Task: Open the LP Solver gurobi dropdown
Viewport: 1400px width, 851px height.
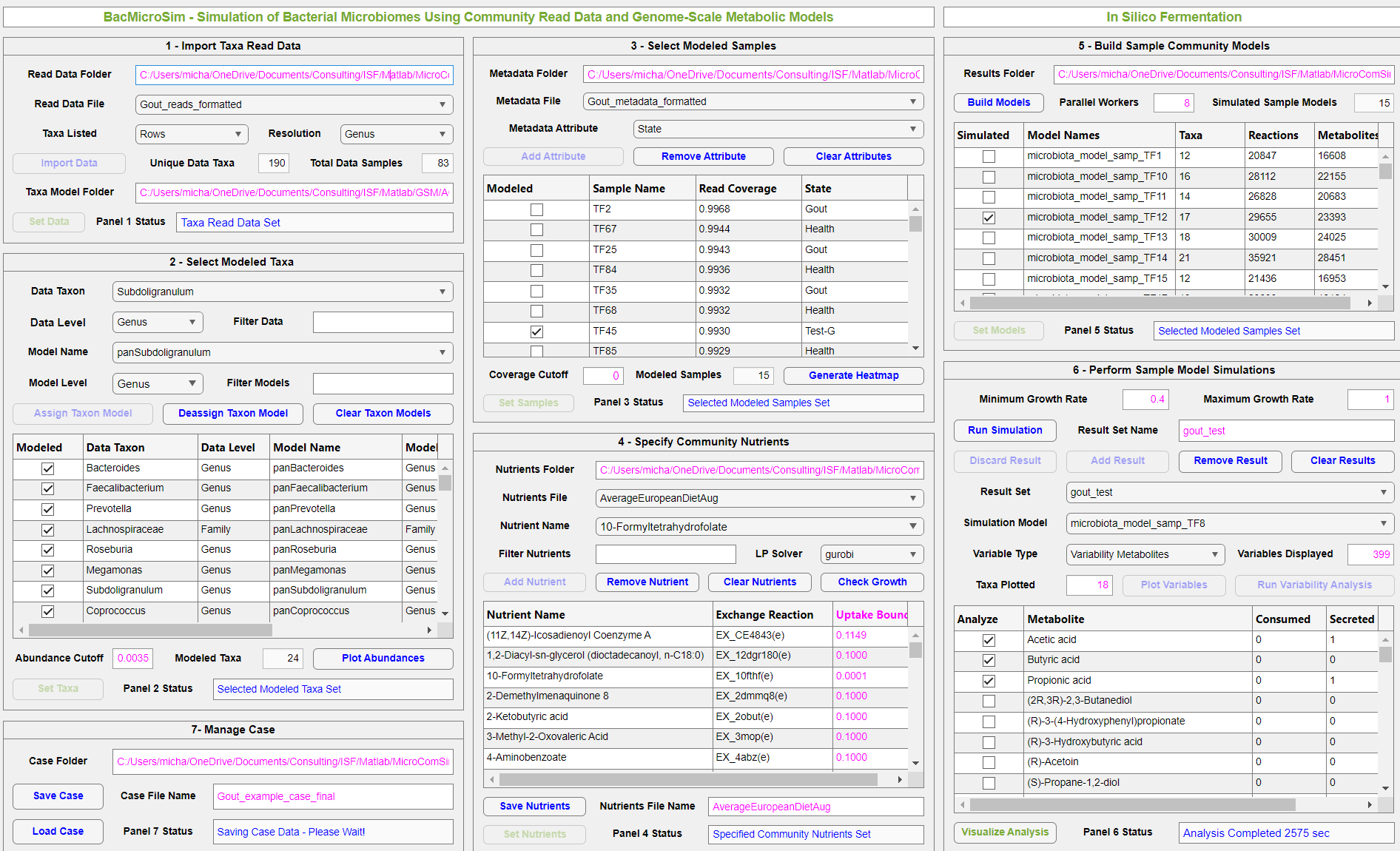Action: point(872,554)
